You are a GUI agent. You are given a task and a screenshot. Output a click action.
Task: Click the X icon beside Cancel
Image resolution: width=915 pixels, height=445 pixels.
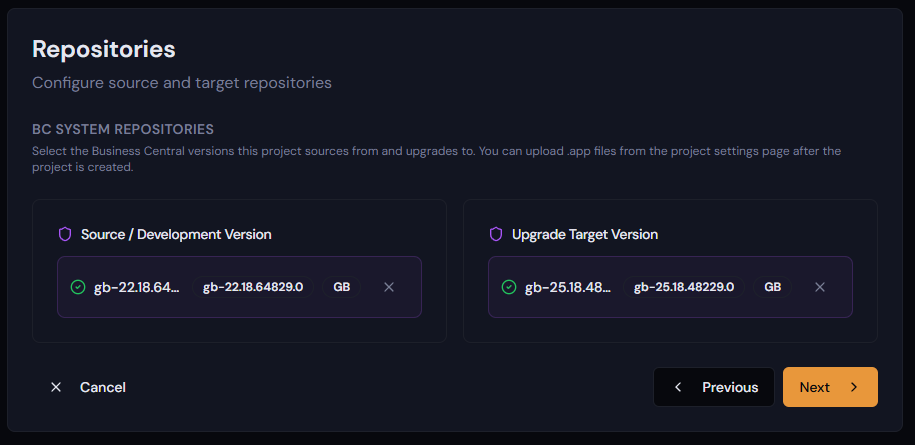click(56, 387)
